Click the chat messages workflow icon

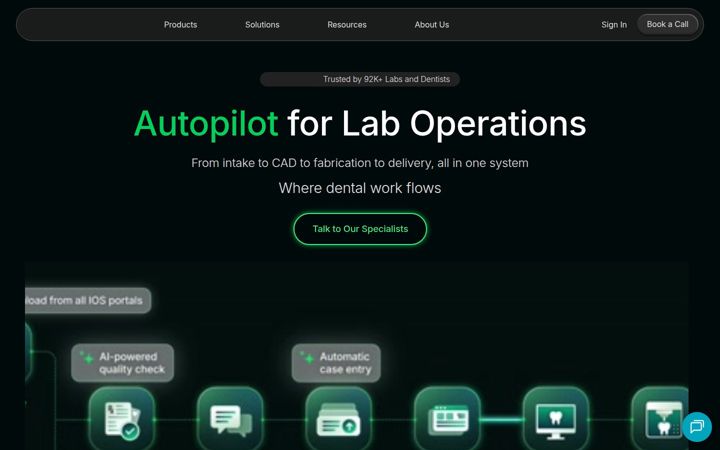click(231, 419)
